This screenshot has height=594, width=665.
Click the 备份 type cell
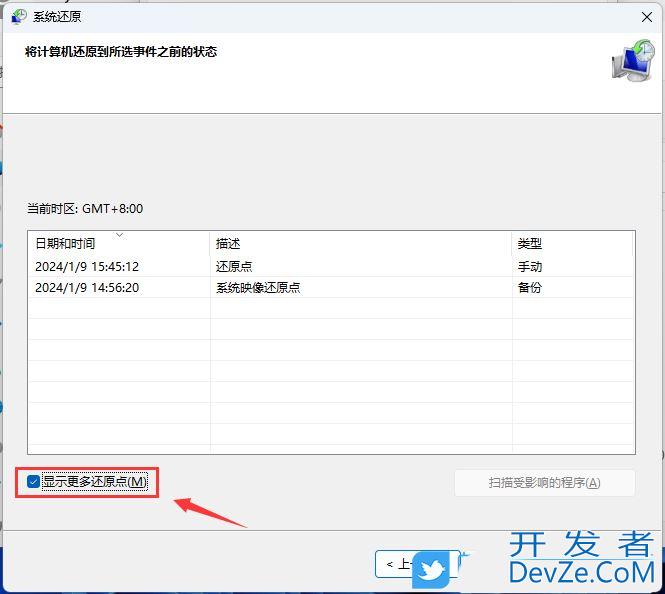coord(530,287)
